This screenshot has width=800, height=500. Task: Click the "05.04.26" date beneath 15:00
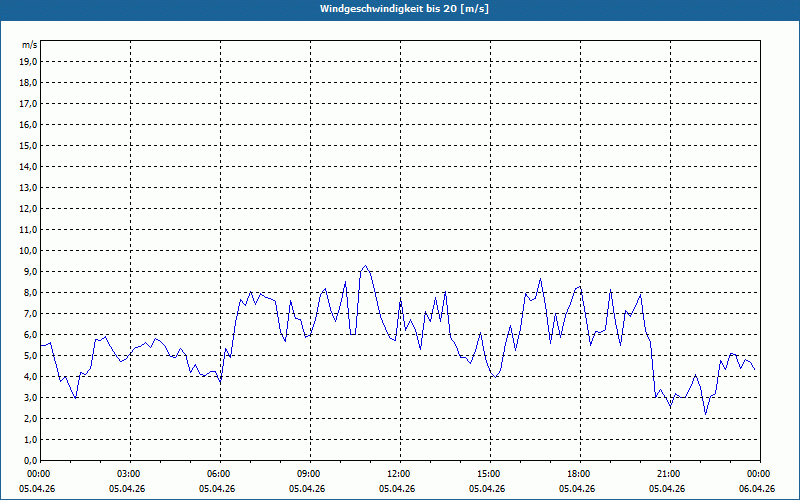pos(487,489)
